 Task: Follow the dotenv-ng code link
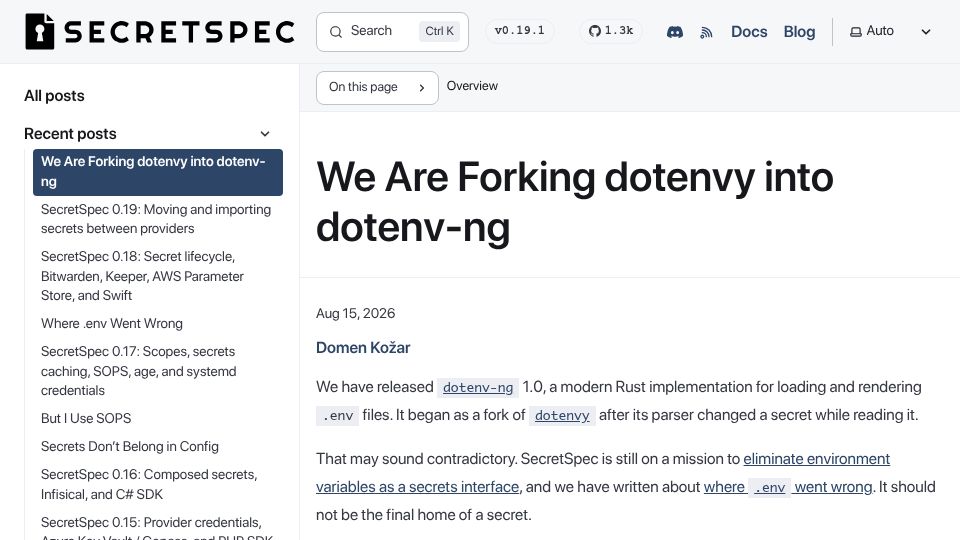tap(478, 388)
